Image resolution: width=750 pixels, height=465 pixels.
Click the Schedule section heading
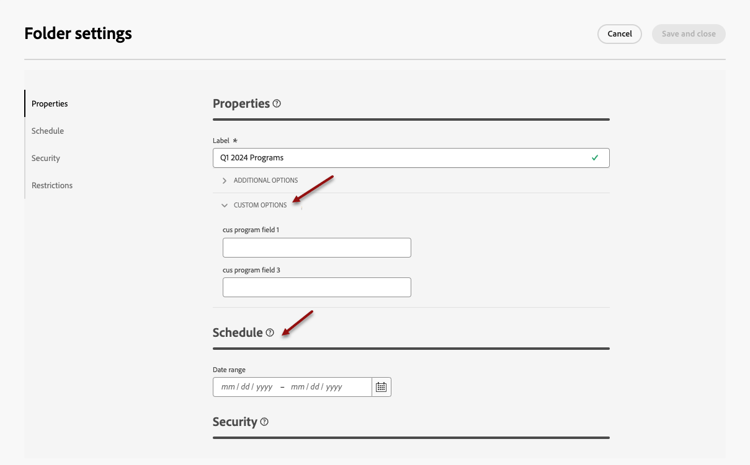pos(238,333)
